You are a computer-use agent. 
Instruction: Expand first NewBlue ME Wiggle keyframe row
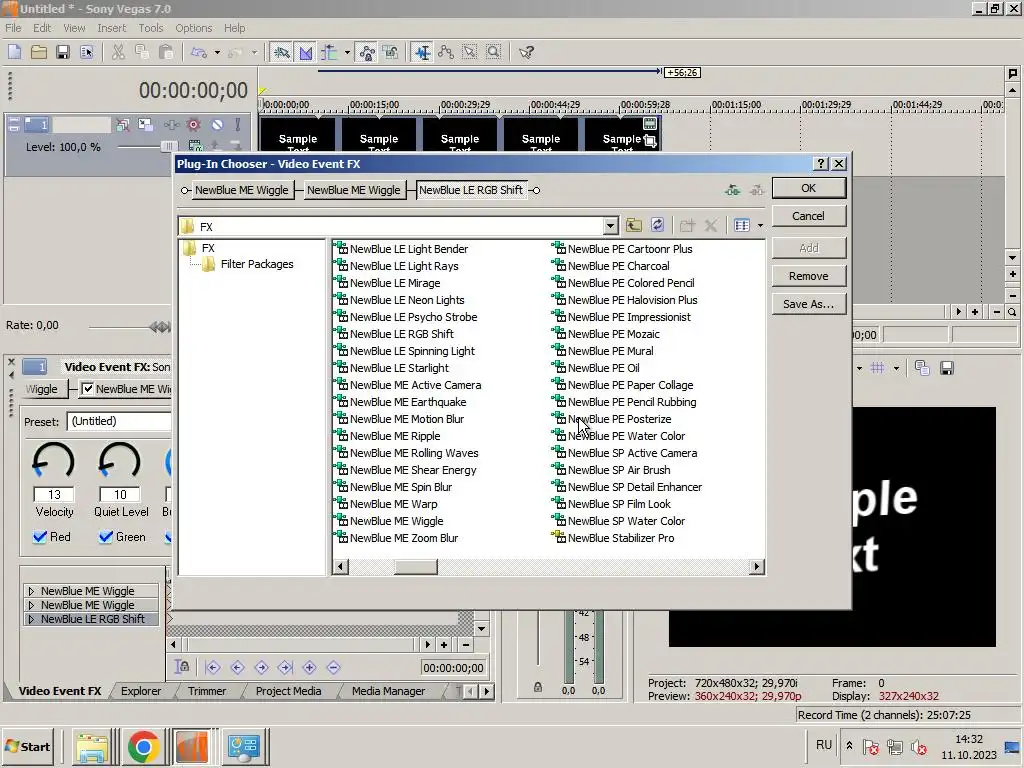(x=31, y=591)
